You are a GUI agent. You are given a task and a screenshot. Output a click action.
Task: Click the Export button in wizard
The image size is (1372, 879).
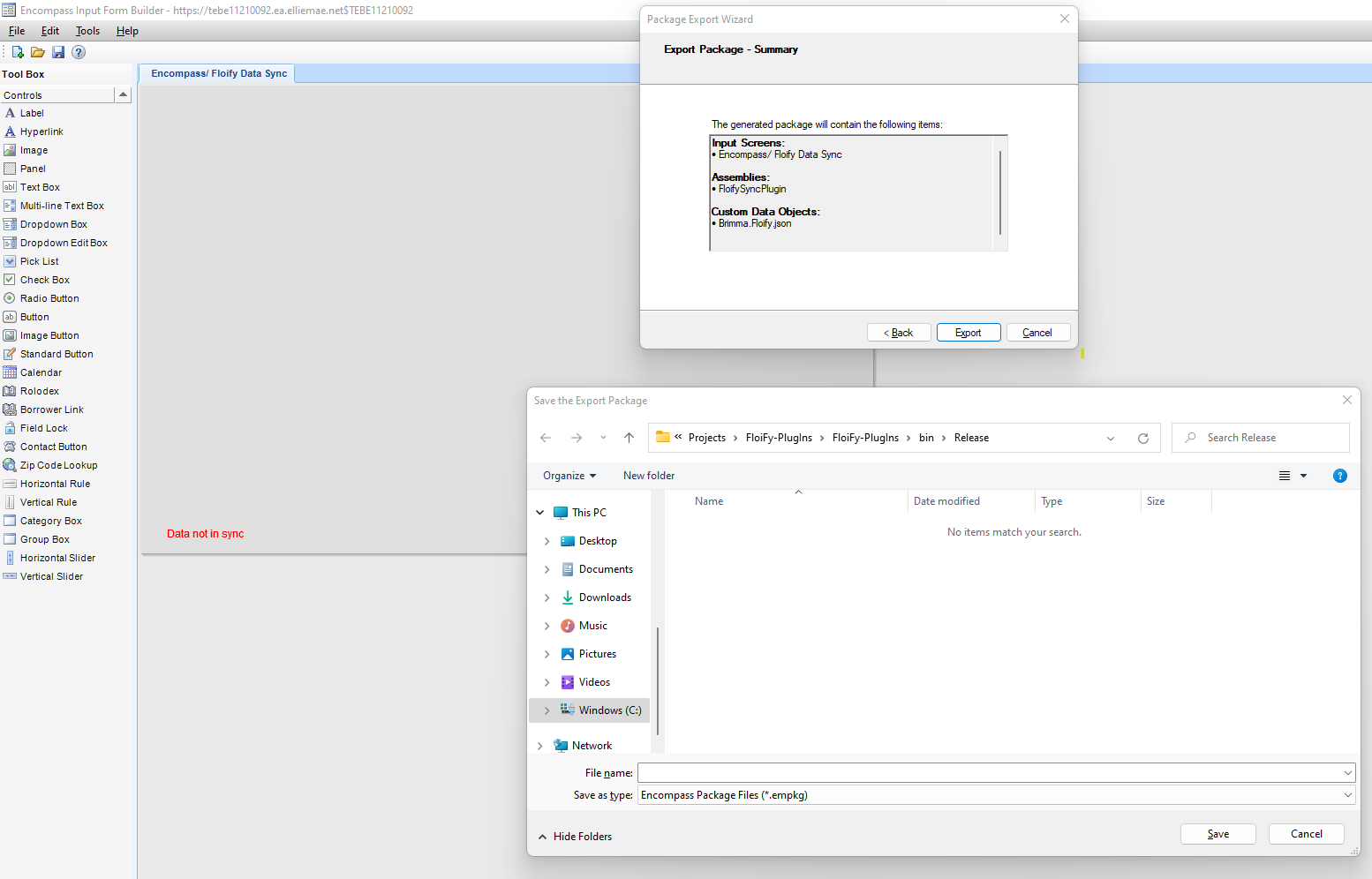click(x=968, y=333)
